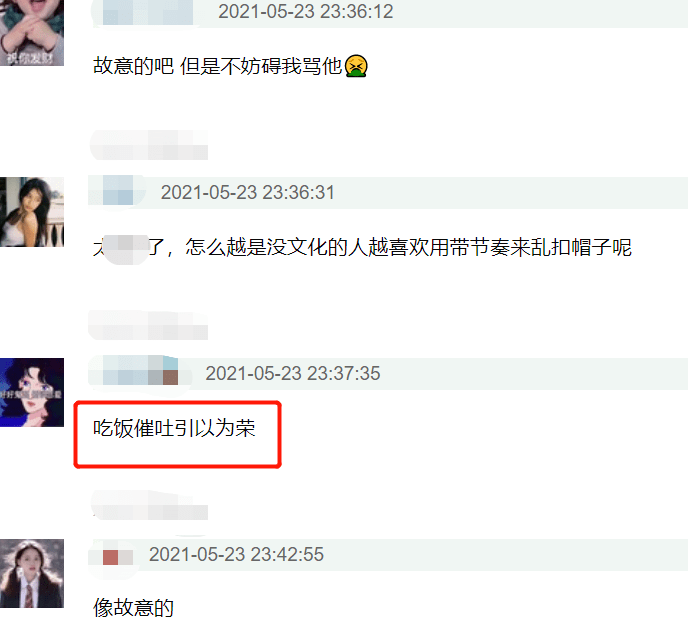Image resolution: width=688 pixels, height=628 pixels.
Task: Select timestamp 2021-05-23 23:36:12
Action: tap(306, 11)
